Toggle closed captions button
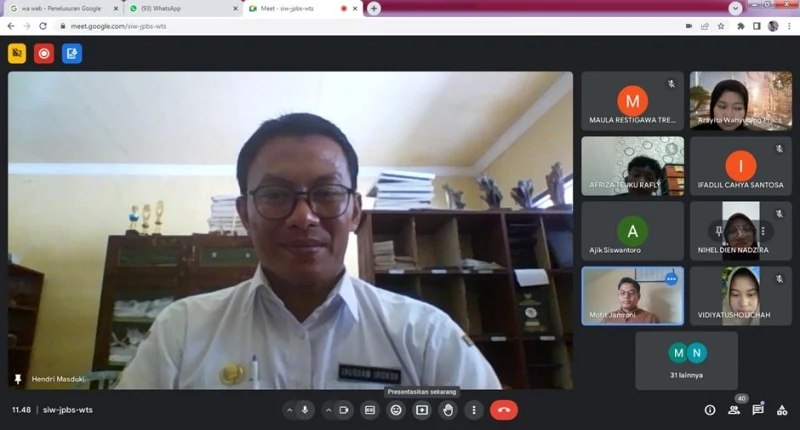 click(370, 410)
